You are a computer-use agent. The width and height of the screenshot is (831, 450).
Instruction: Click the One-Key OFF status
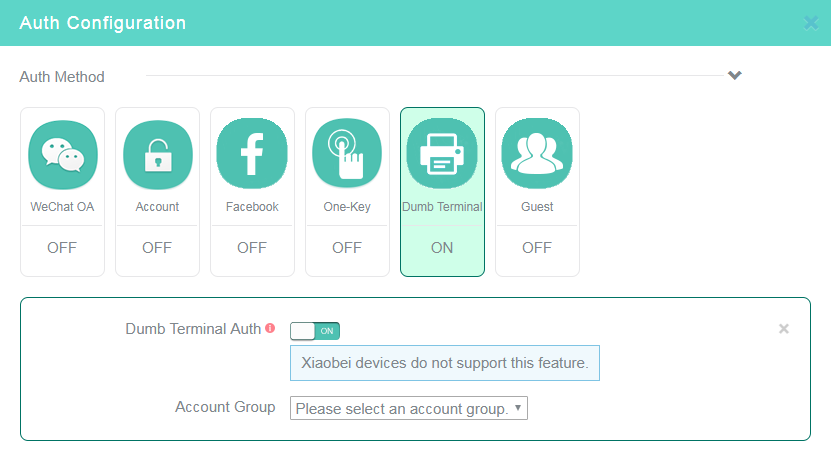(347, 248)
